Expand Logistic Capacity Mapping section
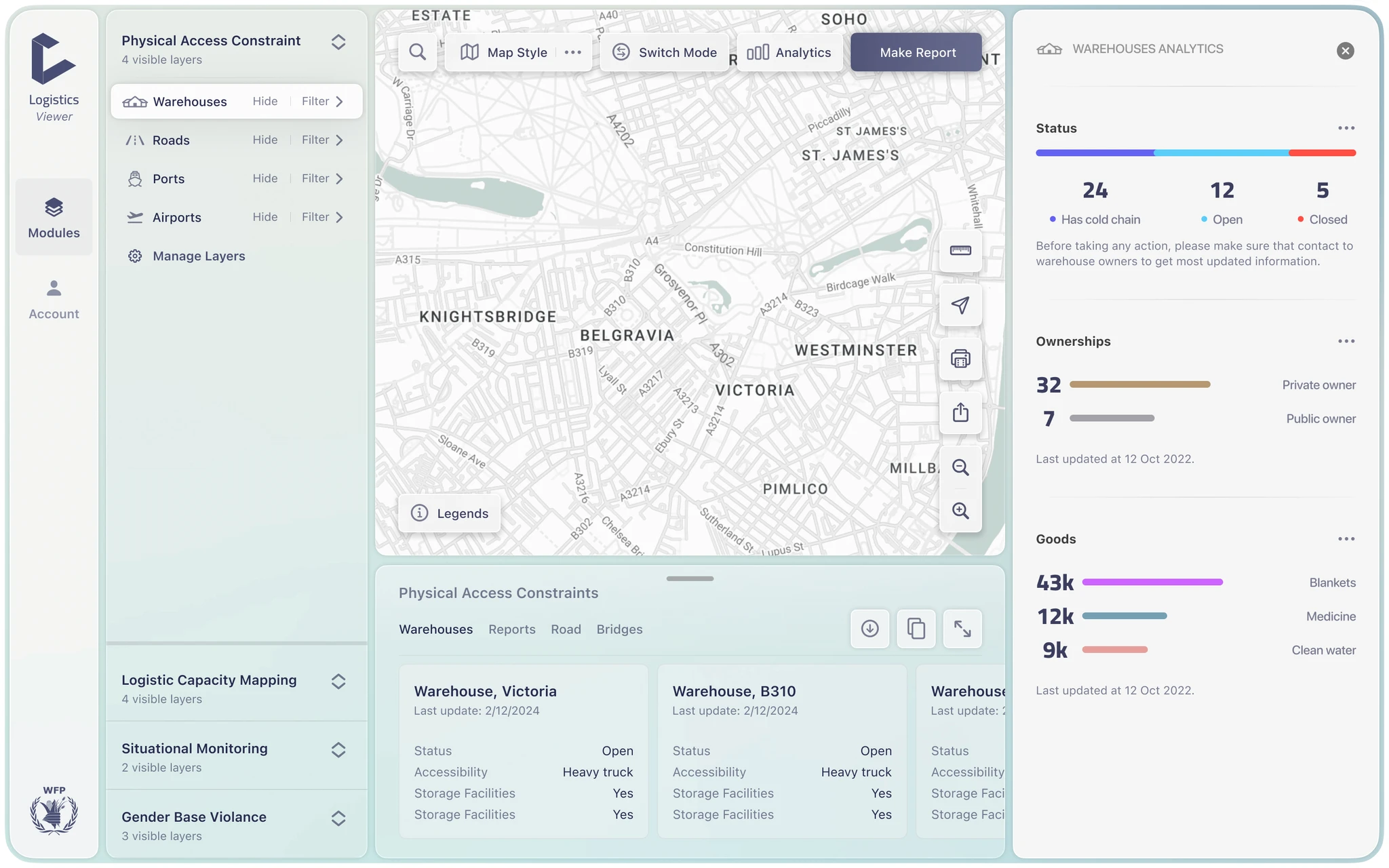1389x868 pixels. pos(338,682)
